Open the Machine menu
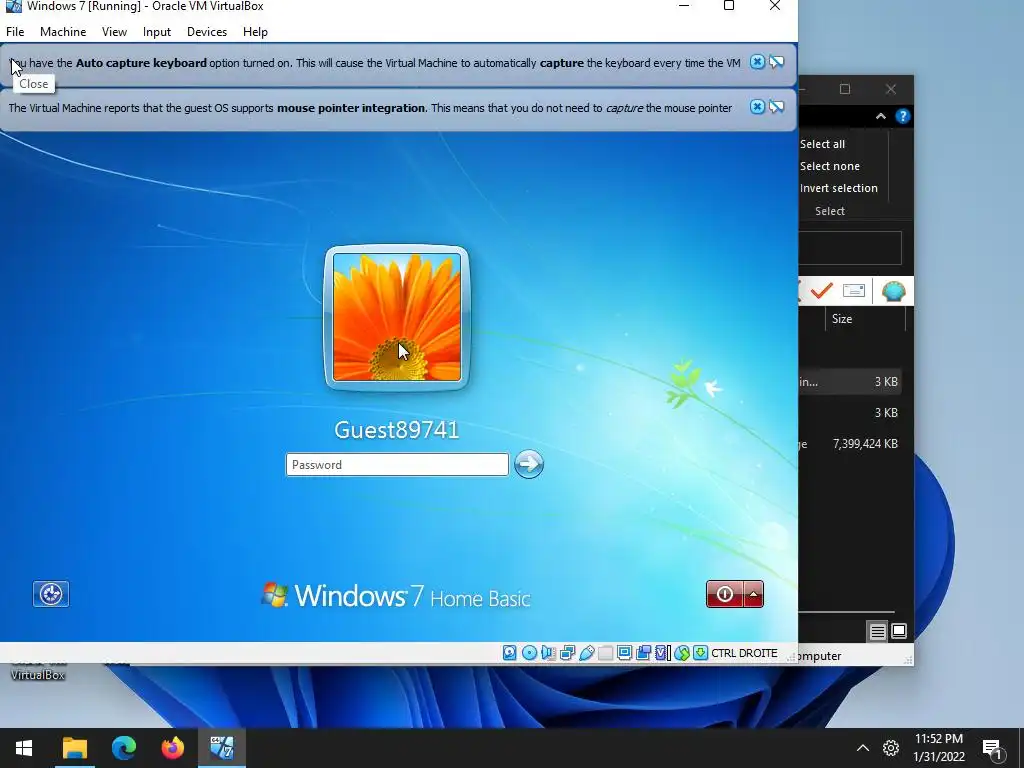Viewport: 1024px width, 768px height. [63, 32]
